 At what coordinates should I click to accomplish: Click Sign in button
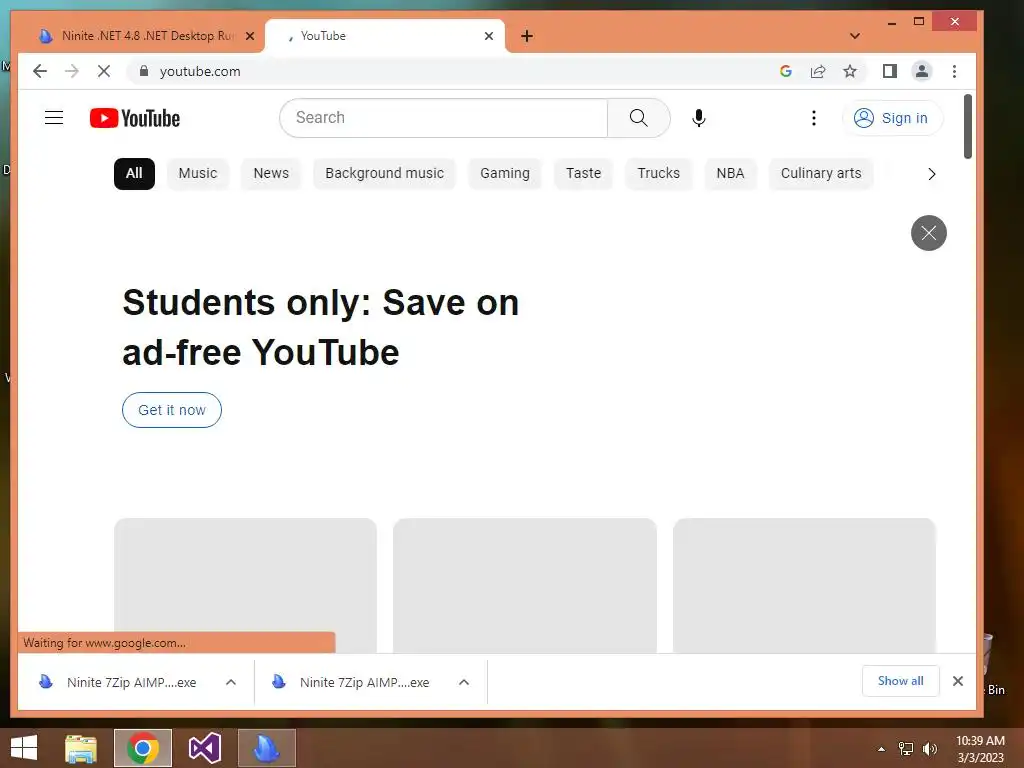coord(892,118)
